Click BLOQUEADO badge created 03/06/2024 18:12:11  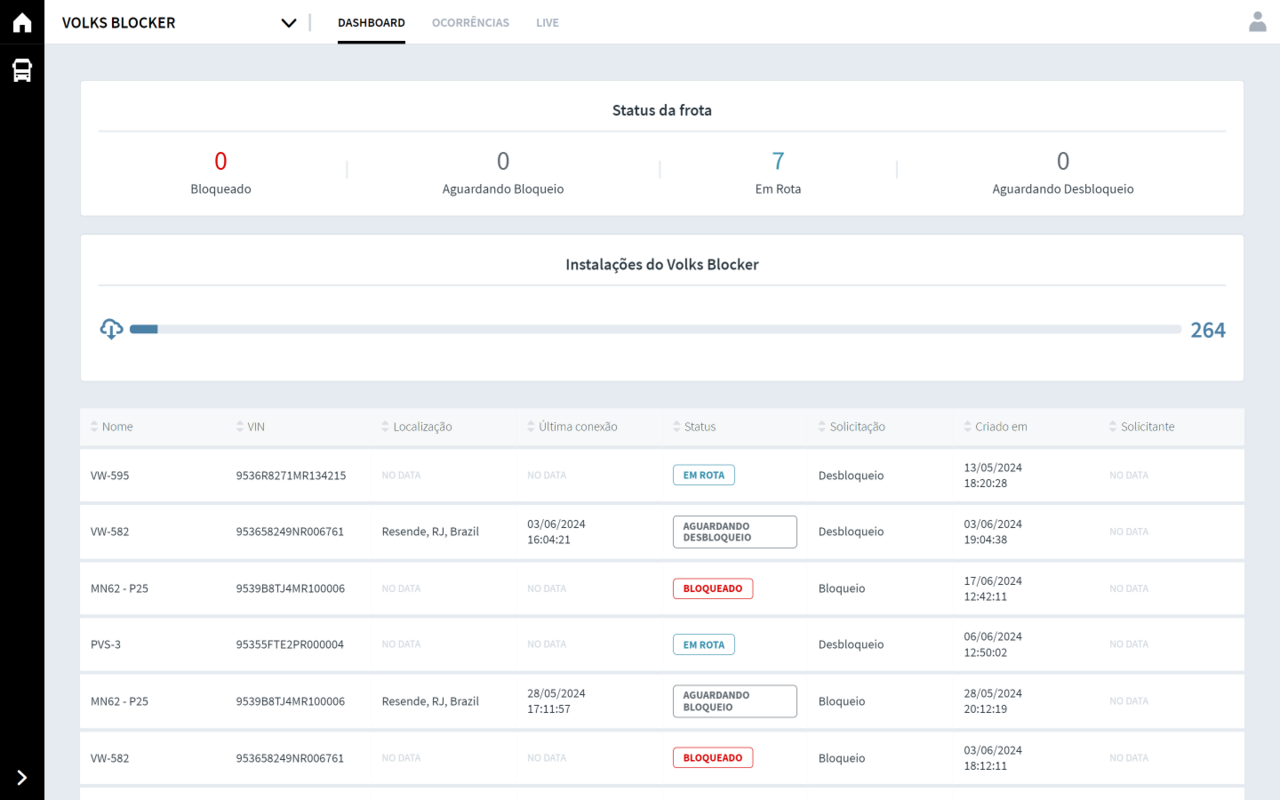click(713, 758)
